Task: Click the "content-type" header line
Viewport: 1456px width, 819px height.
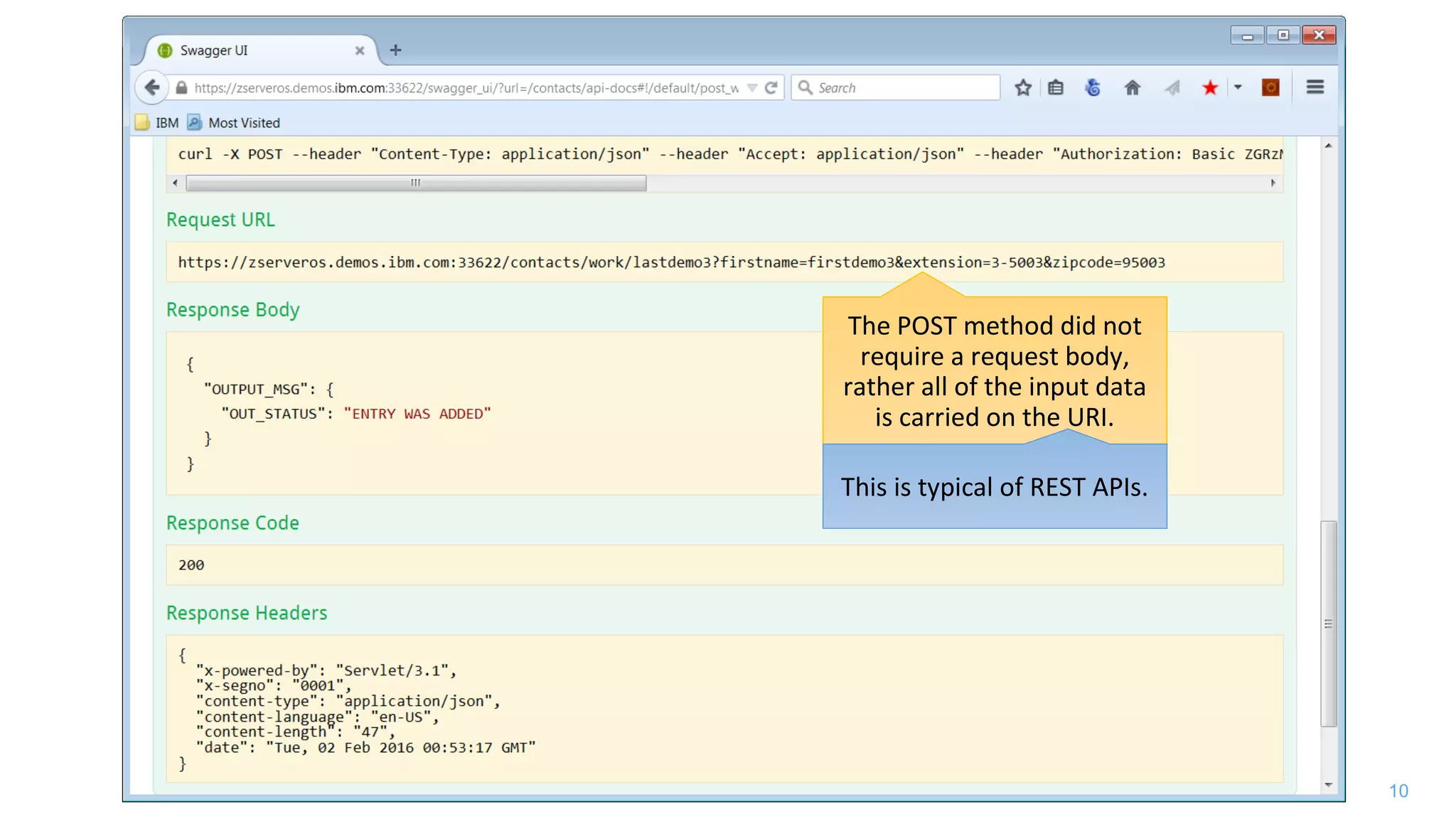Action: pyautogui.click(x=348, y=702)
